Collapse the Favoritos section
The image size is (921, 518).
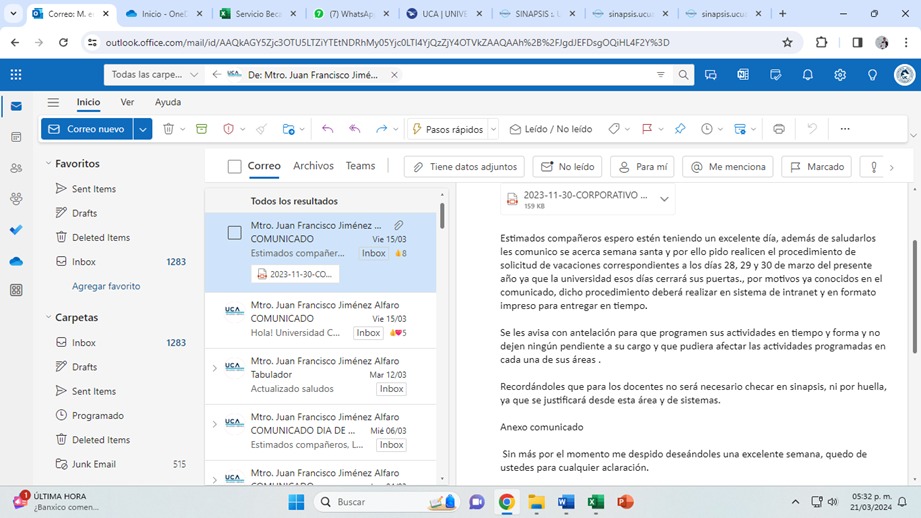[x=49, y=163]
